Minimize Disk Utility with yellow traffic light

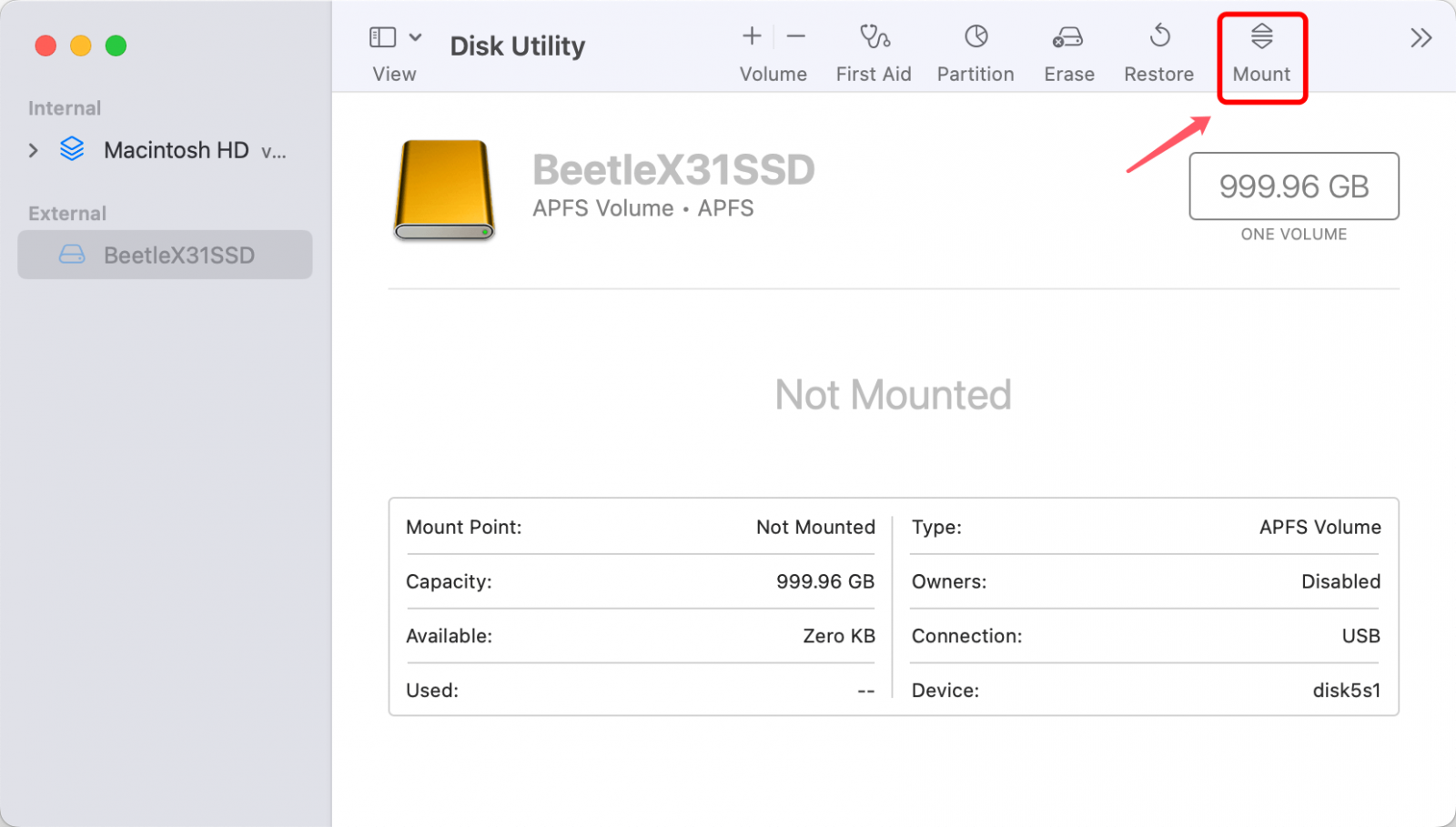tap(80, 45)
